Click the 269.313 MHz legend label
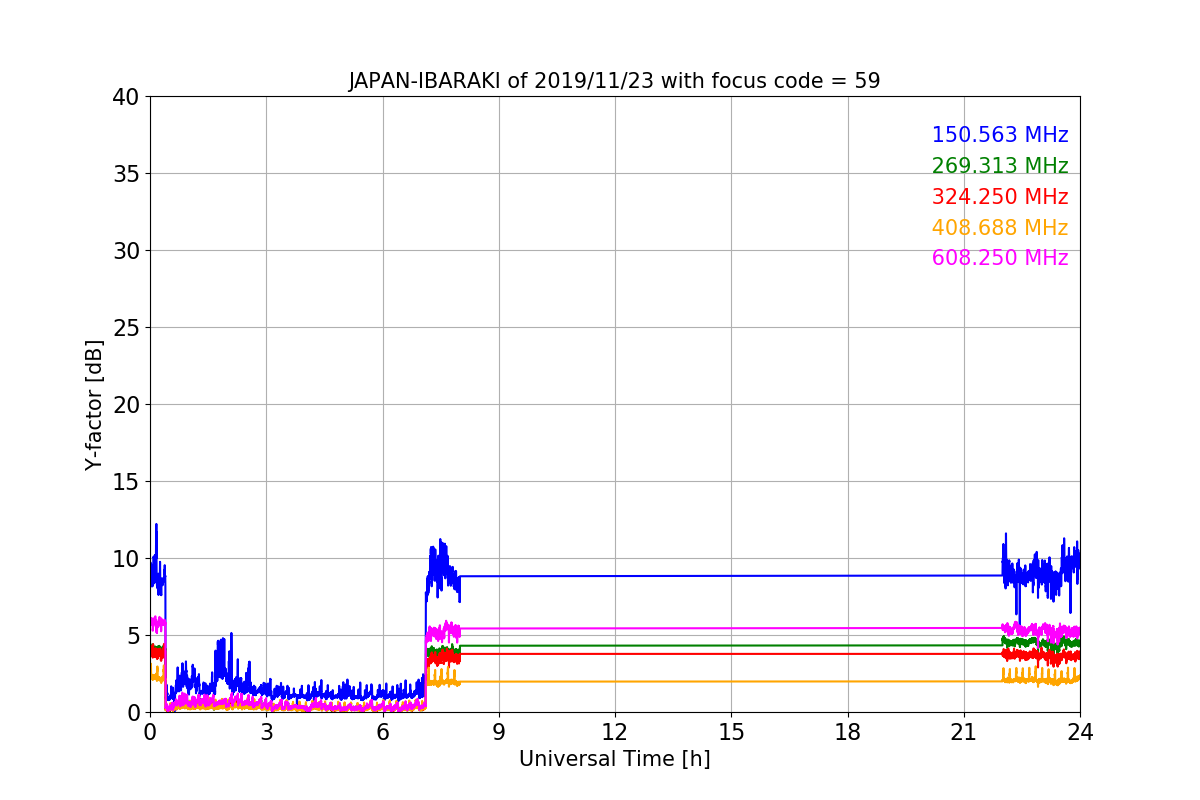The width and height of the screenshot is (1200, 800). point(999,166)
